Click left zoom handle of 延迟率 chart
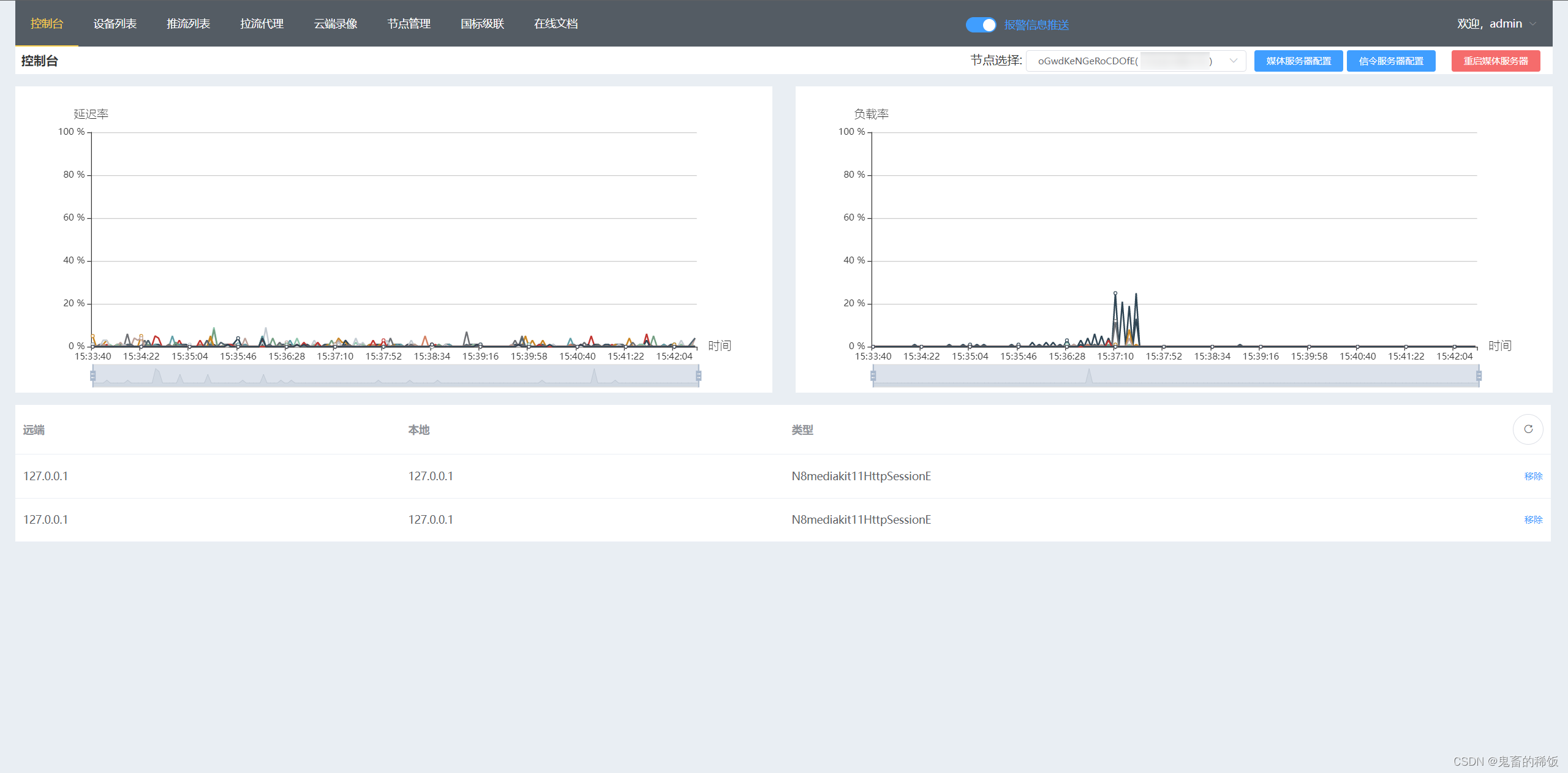The height and width of the screenshot is (773, 1568). (93, 375)
